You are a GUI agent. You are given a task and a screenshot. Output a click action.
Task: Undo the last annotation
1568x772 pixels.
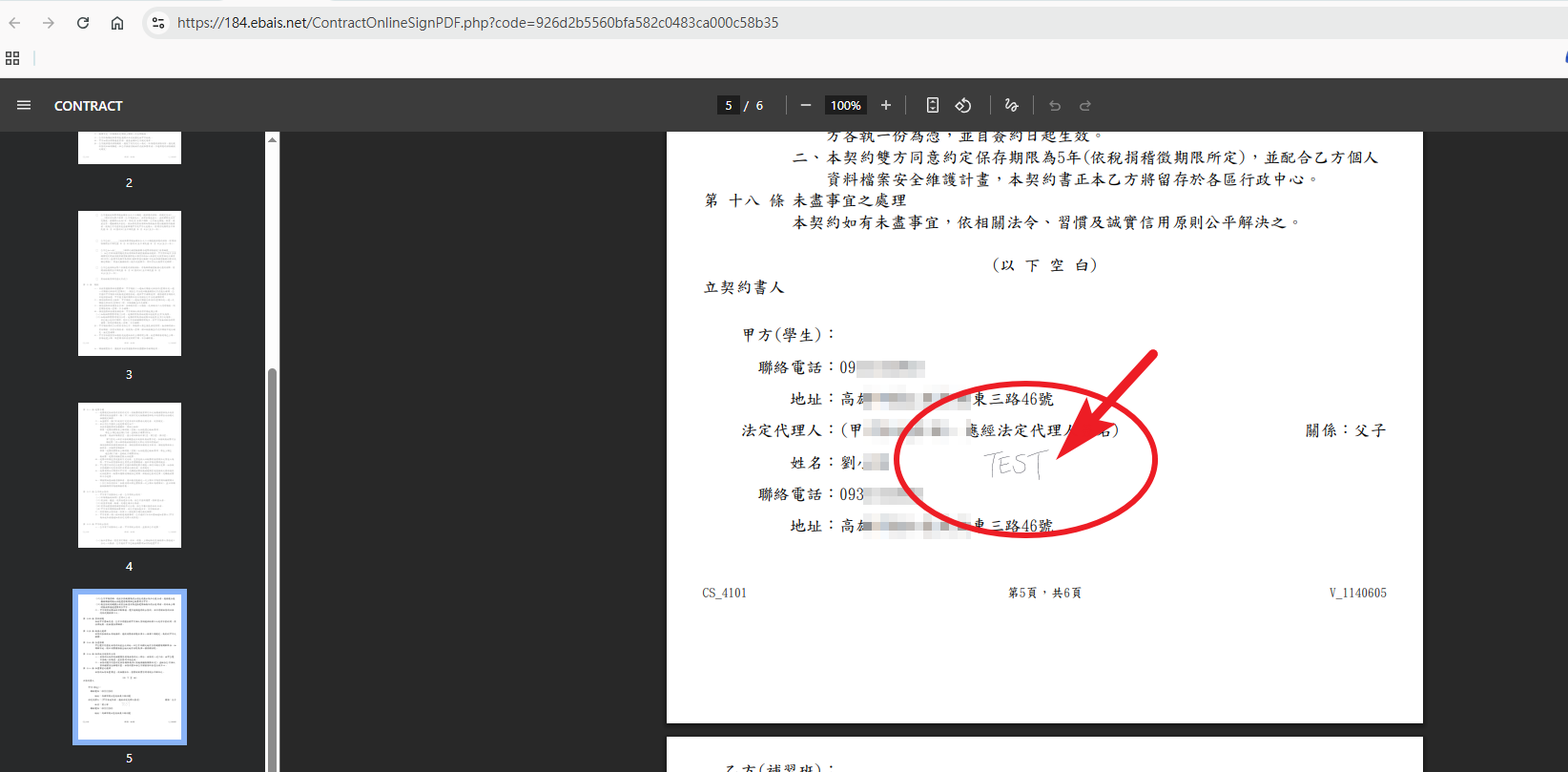point(1055,105)
